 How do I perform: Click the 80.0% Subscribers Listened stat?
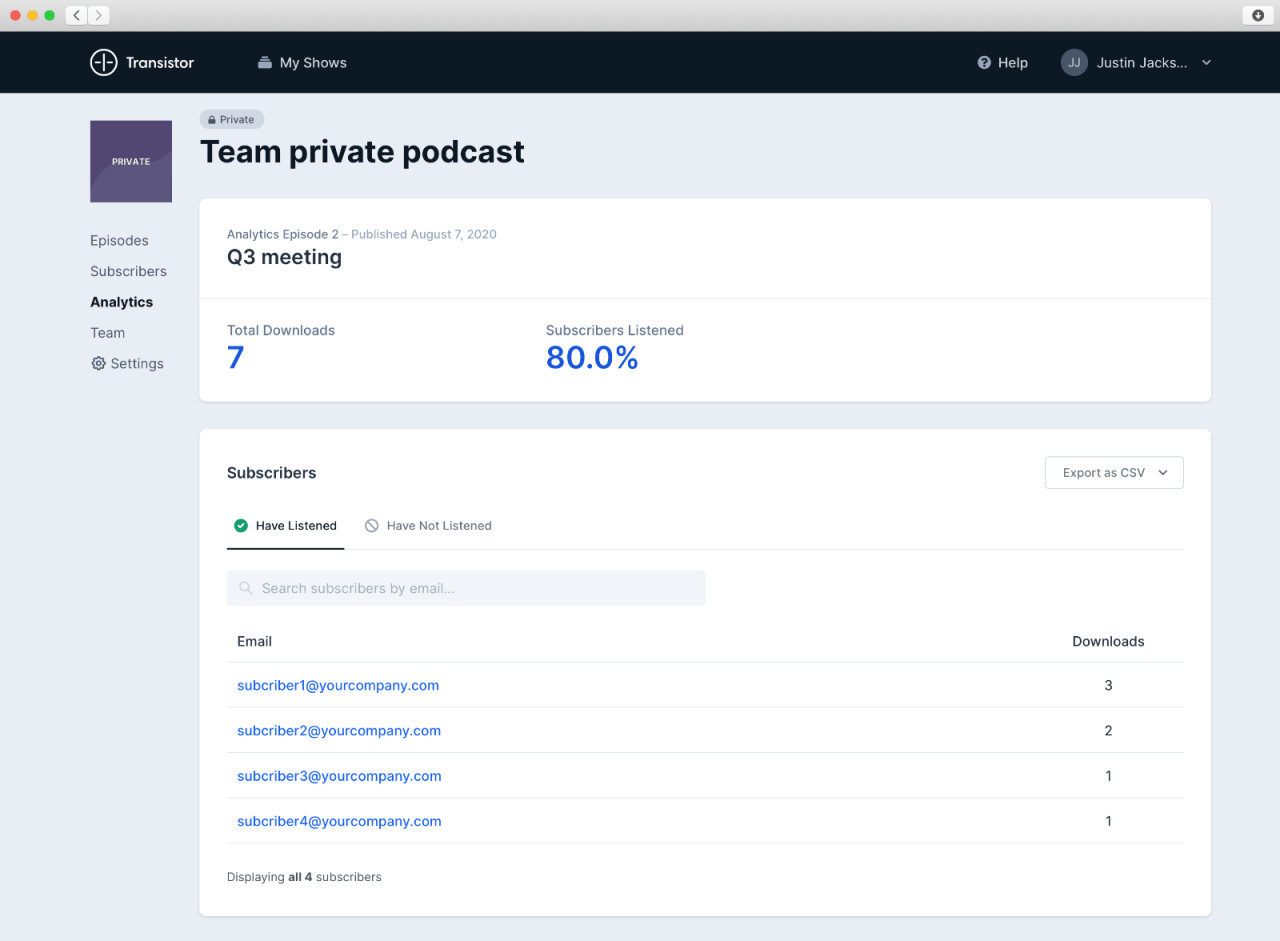point(592,357)
